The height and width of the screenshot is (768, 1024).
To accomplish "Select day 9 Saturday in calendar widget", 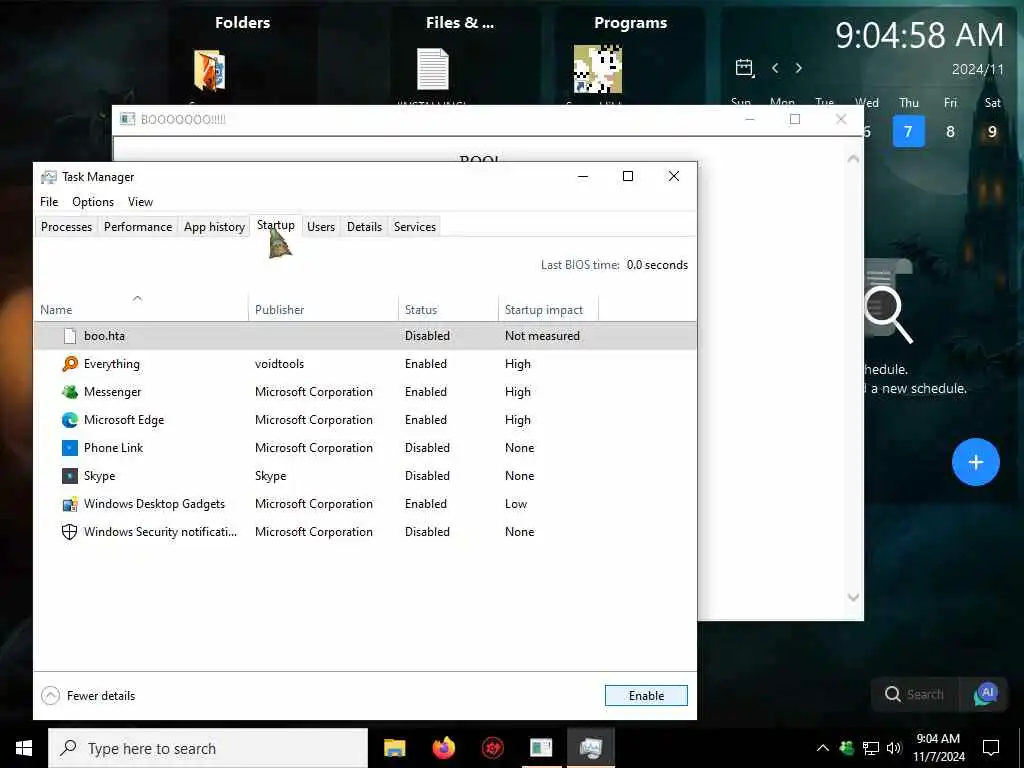I will click(992, 131).
